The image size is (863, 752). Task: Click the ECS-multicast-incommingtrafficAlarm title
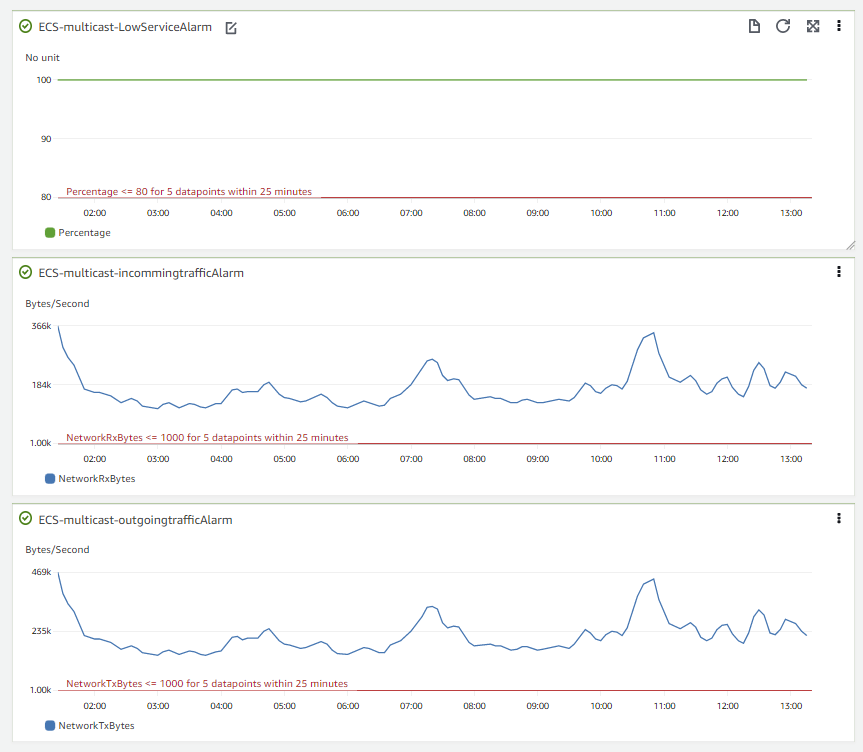pyautogui.click(x=141, y=272)
